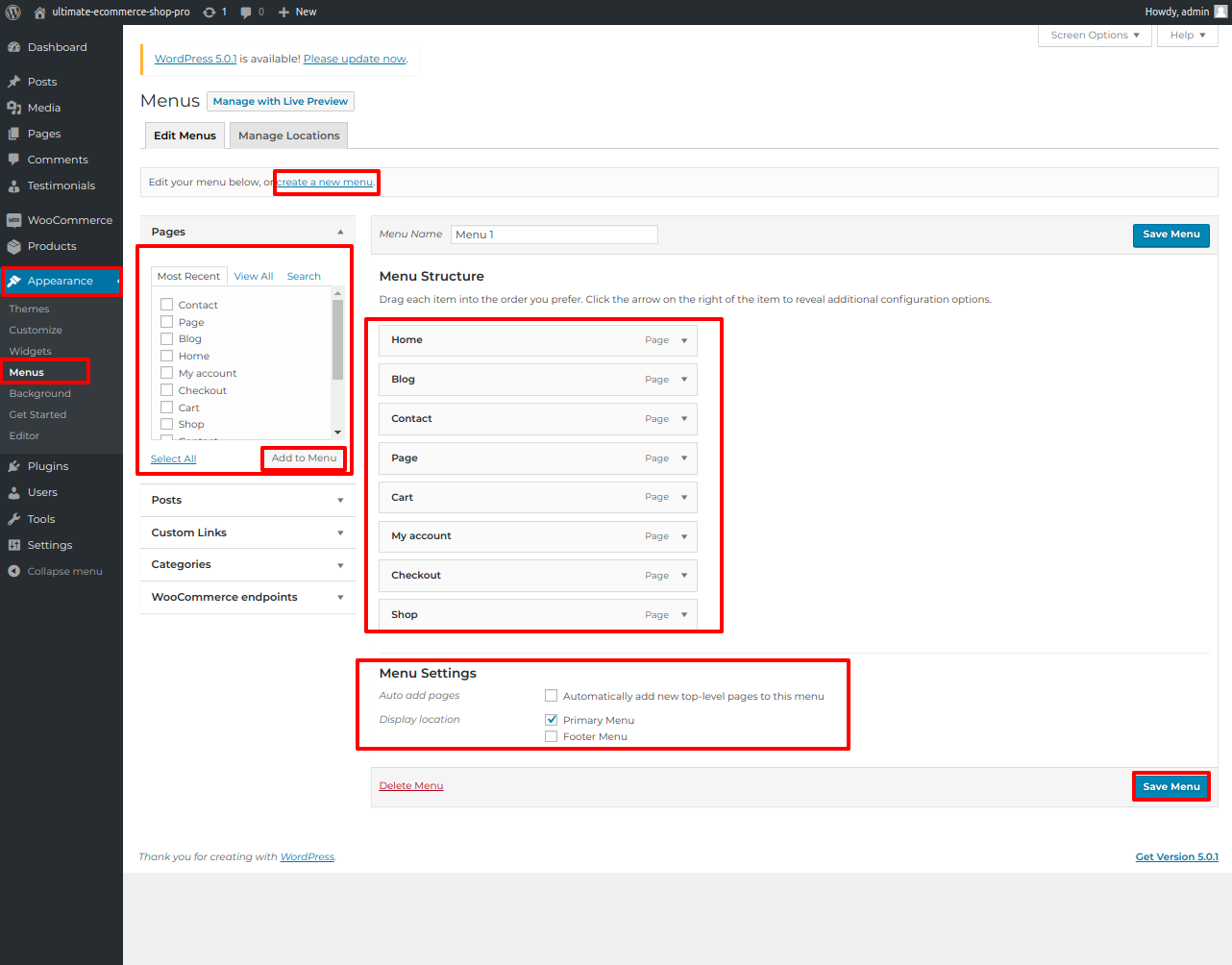1232x965 pixels.
Task: Click the Settings sliders icon
Action: click(x=14, y=545)
